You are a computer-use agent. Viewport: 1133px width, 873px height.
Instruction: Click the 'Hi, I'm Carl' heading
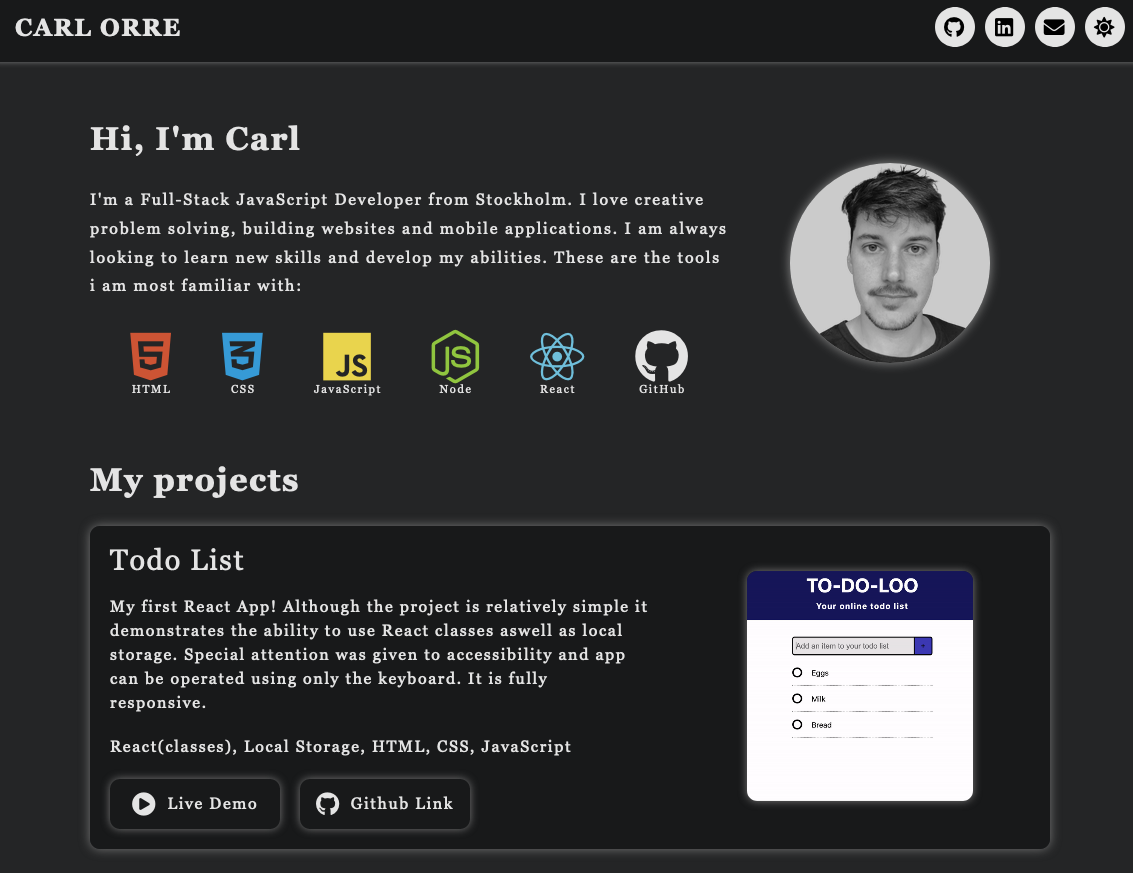click(x=194, y=139)
